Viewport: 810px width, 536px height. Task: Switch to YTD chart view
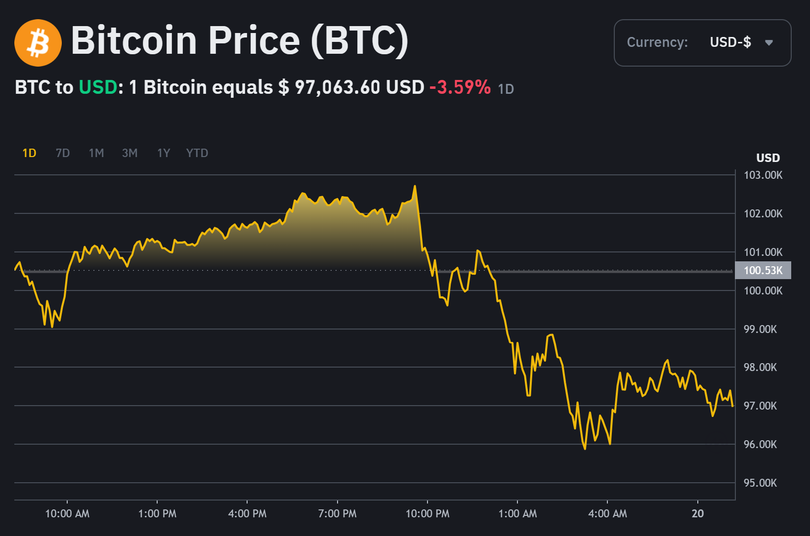[x=197, y=153]
